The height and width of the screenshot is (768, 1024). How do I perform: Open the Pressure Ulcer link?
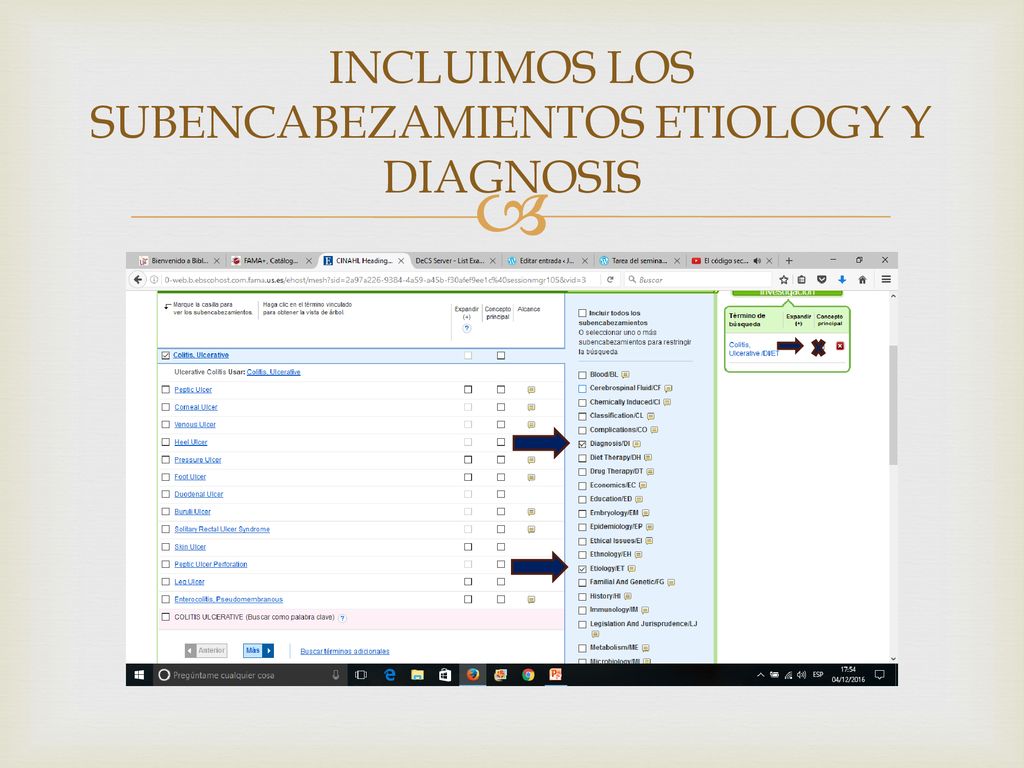(198, 460)
